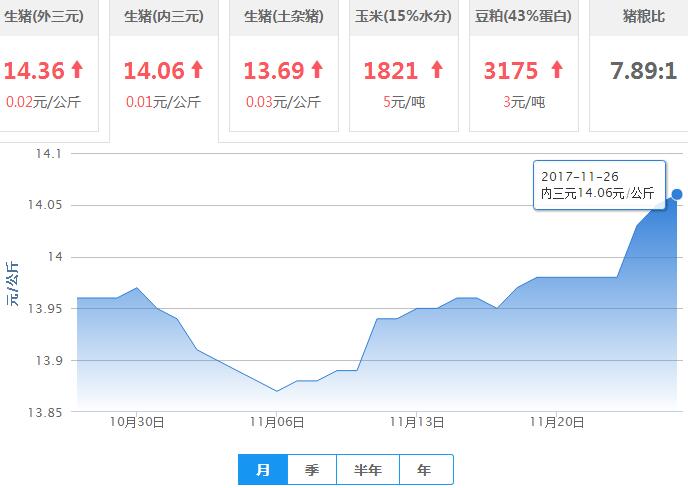This screenshot has width=688, height=488.
Task: Click the red up arrow beside 1821
Action: [437, 70]
